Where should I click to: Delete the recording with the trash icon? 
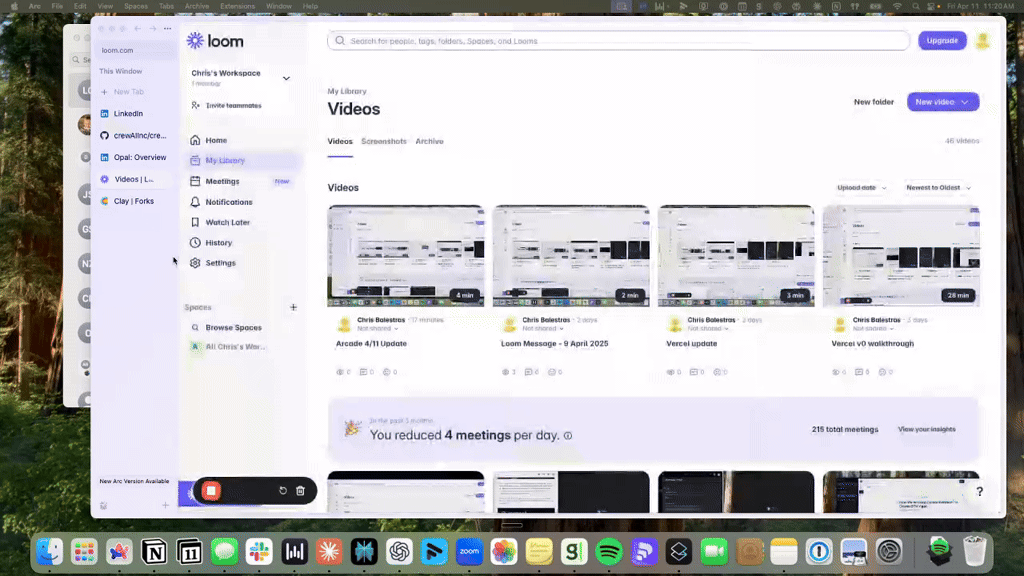300,491
